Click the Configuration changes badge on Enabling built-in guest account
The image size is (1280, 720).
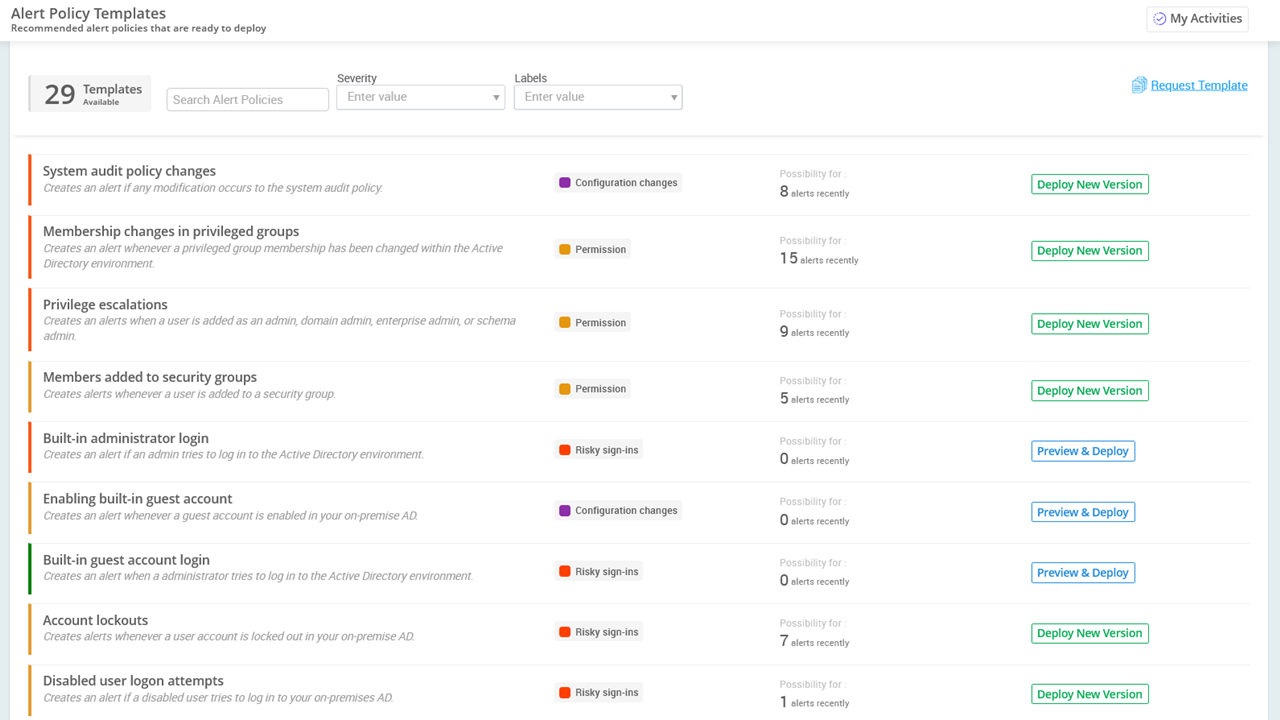617,510
